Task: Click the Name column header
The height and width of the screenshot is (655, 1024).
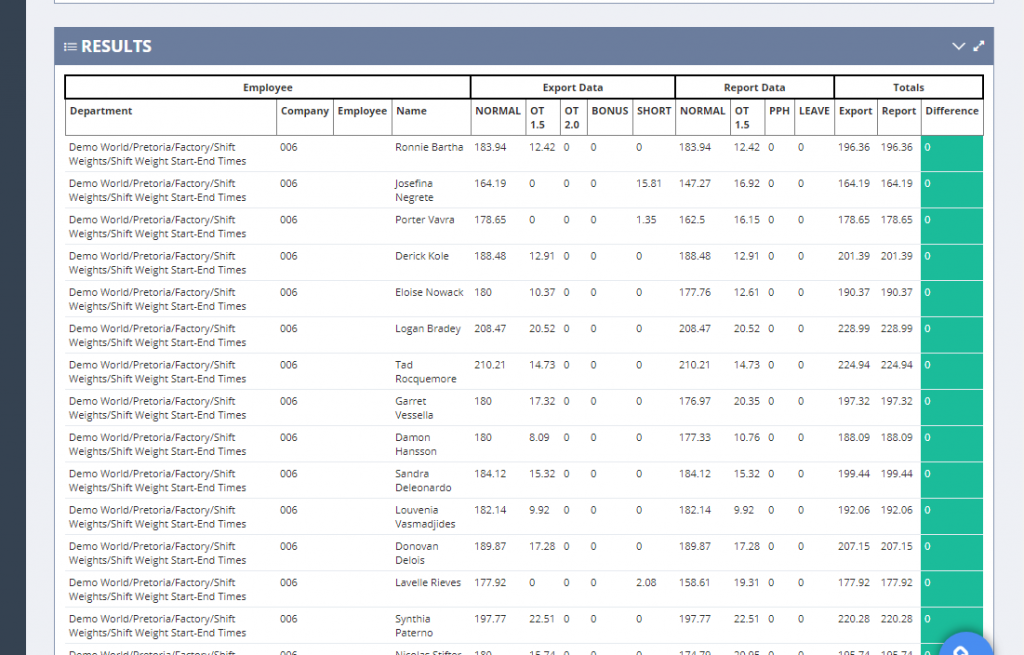Action: (x=411, y=111)
